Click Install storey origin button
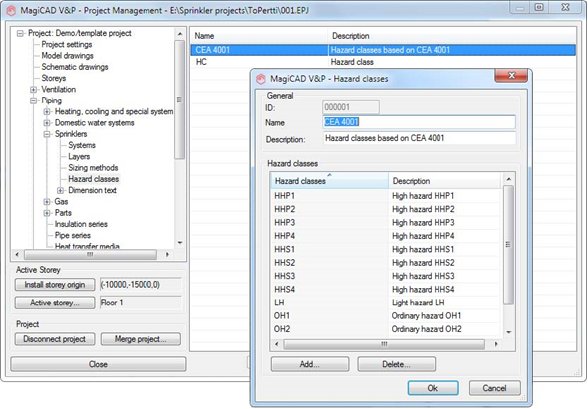This screenshot has width=588, height=409. [x=55, y=285]
